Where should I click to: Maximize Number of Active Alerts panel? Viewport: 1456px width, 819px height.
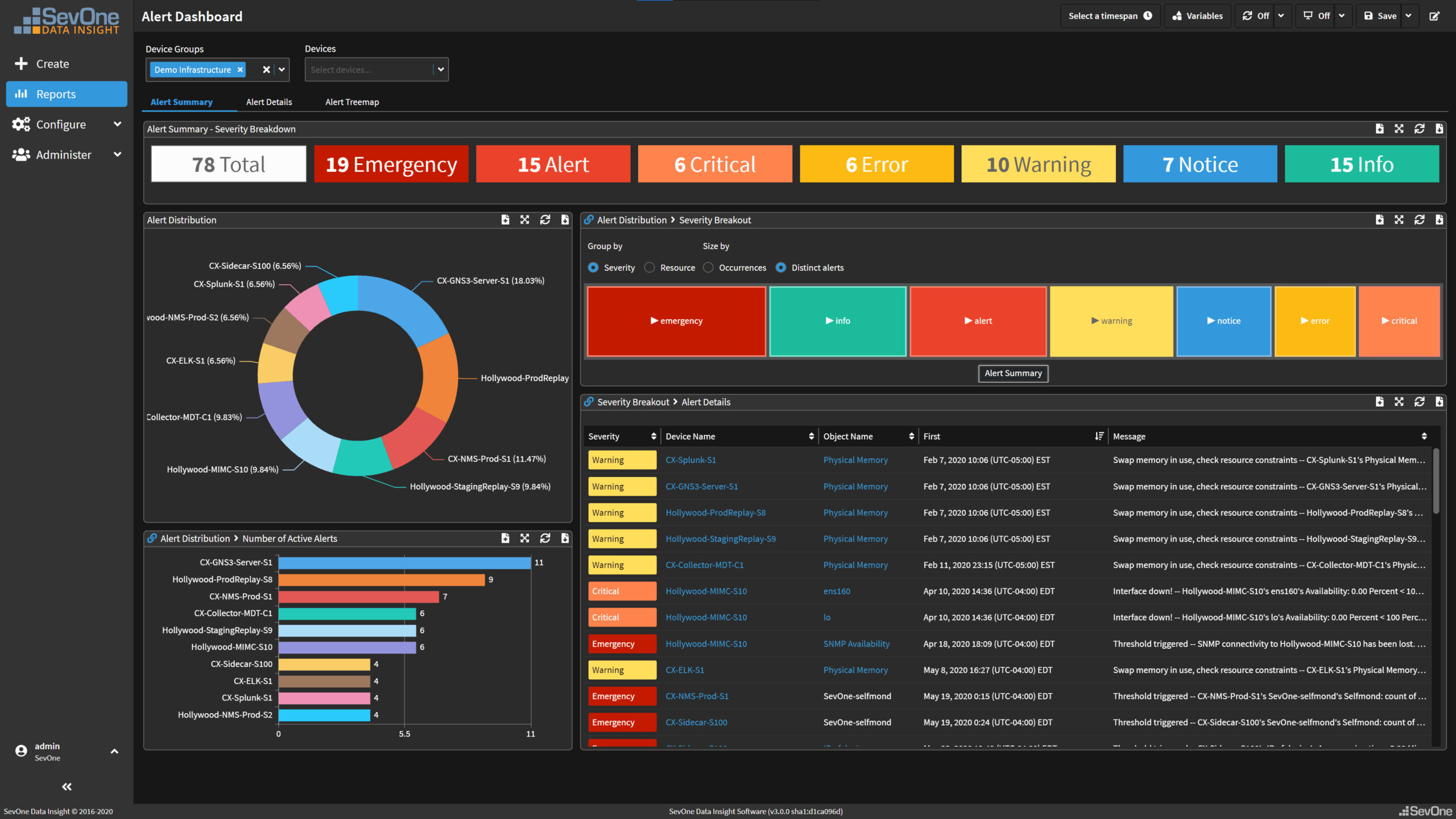click(525, 538)
